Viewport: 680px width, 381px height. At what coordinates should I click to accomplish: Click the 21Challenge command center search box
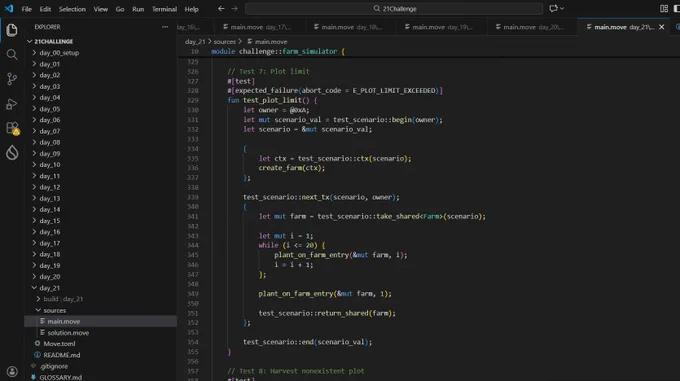pos(394,9)
